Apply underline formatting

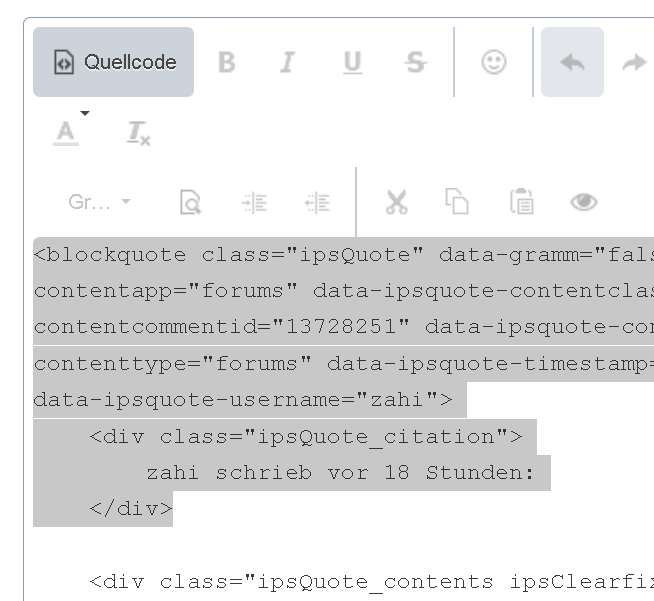[x=352, y=62]
